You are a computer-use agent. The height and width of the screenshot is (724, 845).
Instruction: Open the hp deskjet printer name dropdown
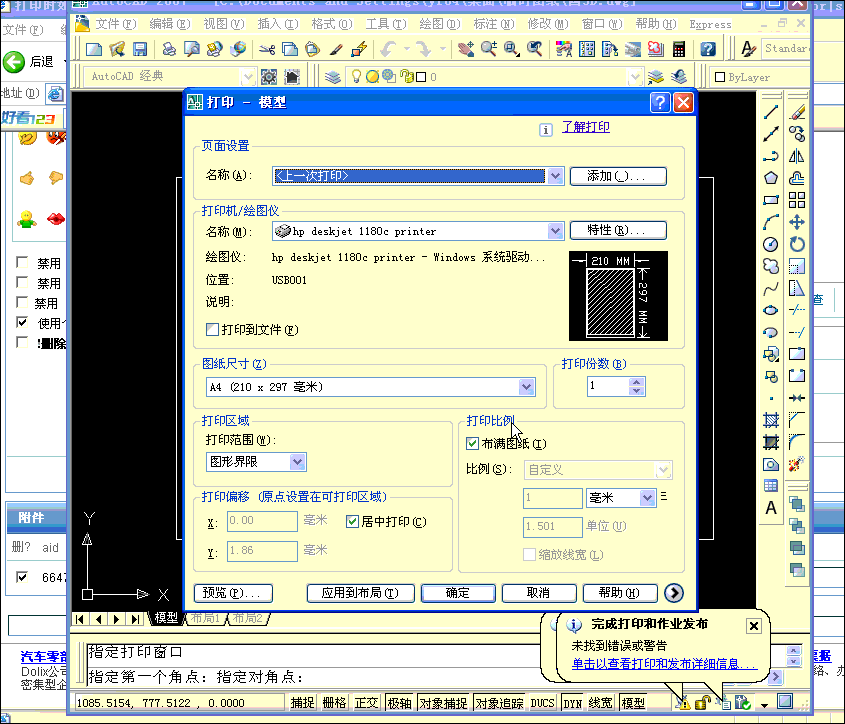554,230
